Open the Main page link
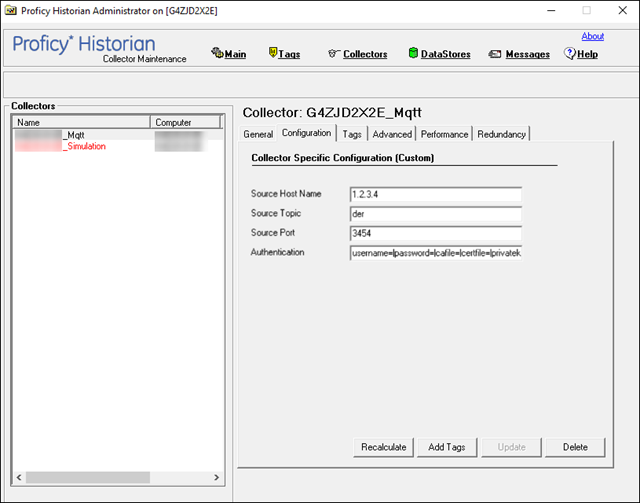640x503 pixels. pyautogui.click(x=235, y=54)
